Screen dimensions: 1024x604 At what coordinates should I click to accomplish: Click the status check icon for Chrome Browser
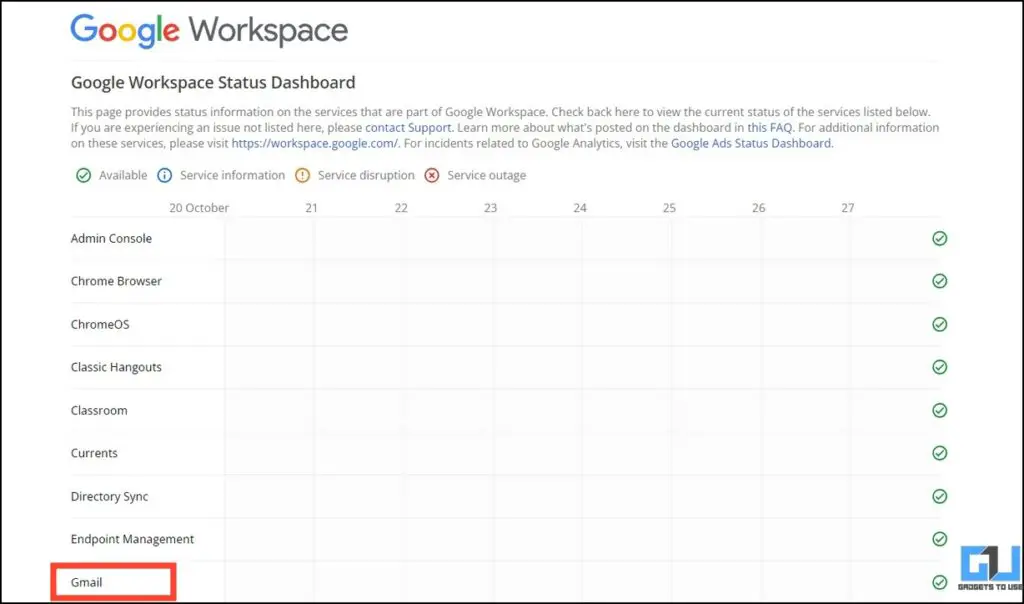coord(939,281)
